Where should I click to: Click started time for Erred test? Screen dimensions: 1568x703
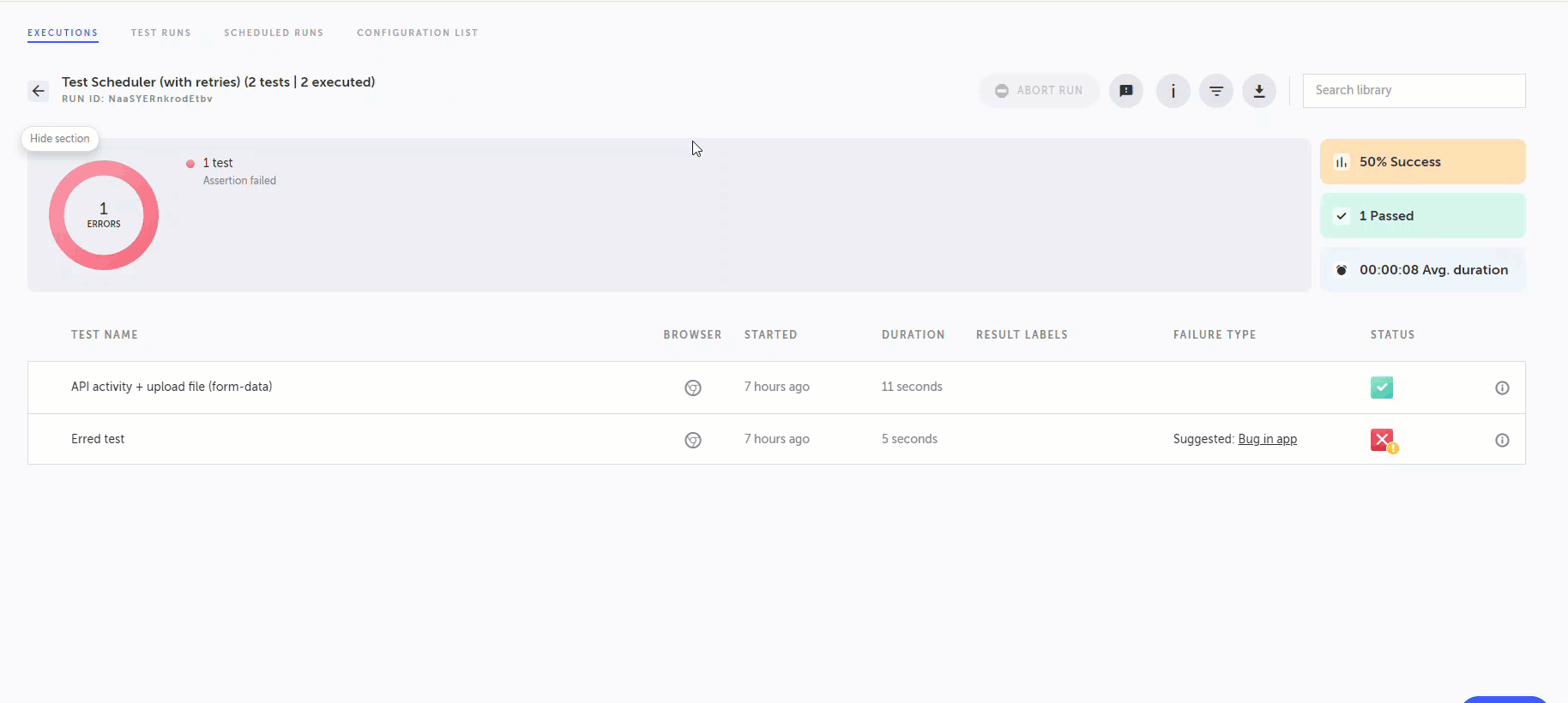(777, 439)
